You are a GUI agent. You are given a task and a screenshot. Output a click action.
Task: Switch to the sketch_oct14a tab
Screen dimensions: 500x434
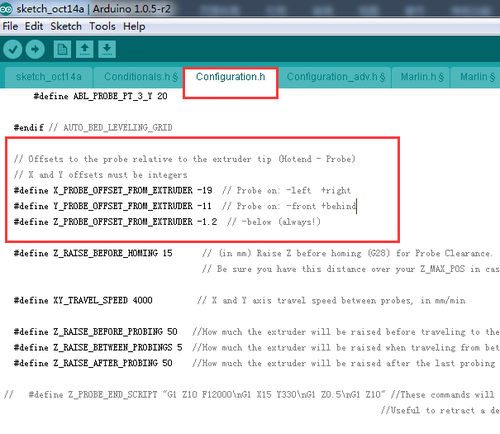(49, 77)
